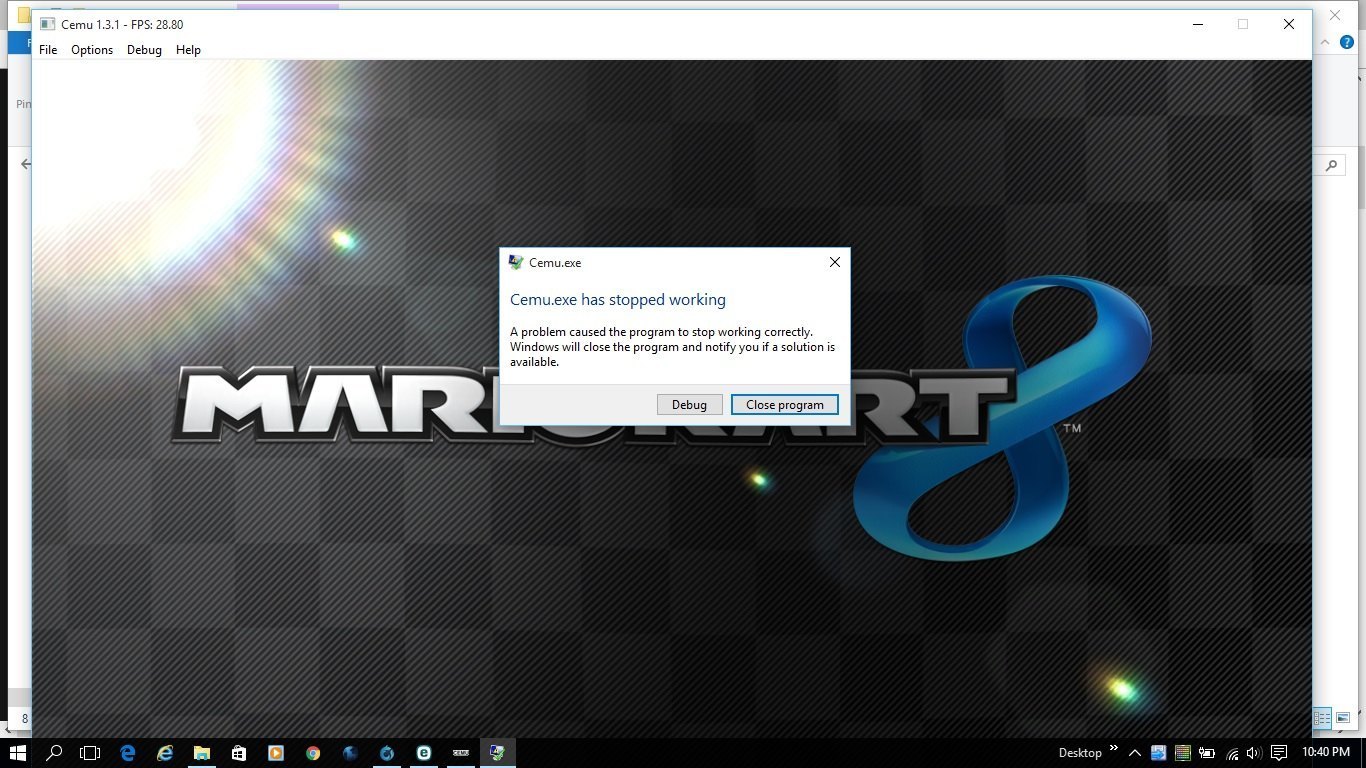The height and width of the screenshot is (768, 1366).
Task: Open the Windows Start menu
Action: pos(18,753)
